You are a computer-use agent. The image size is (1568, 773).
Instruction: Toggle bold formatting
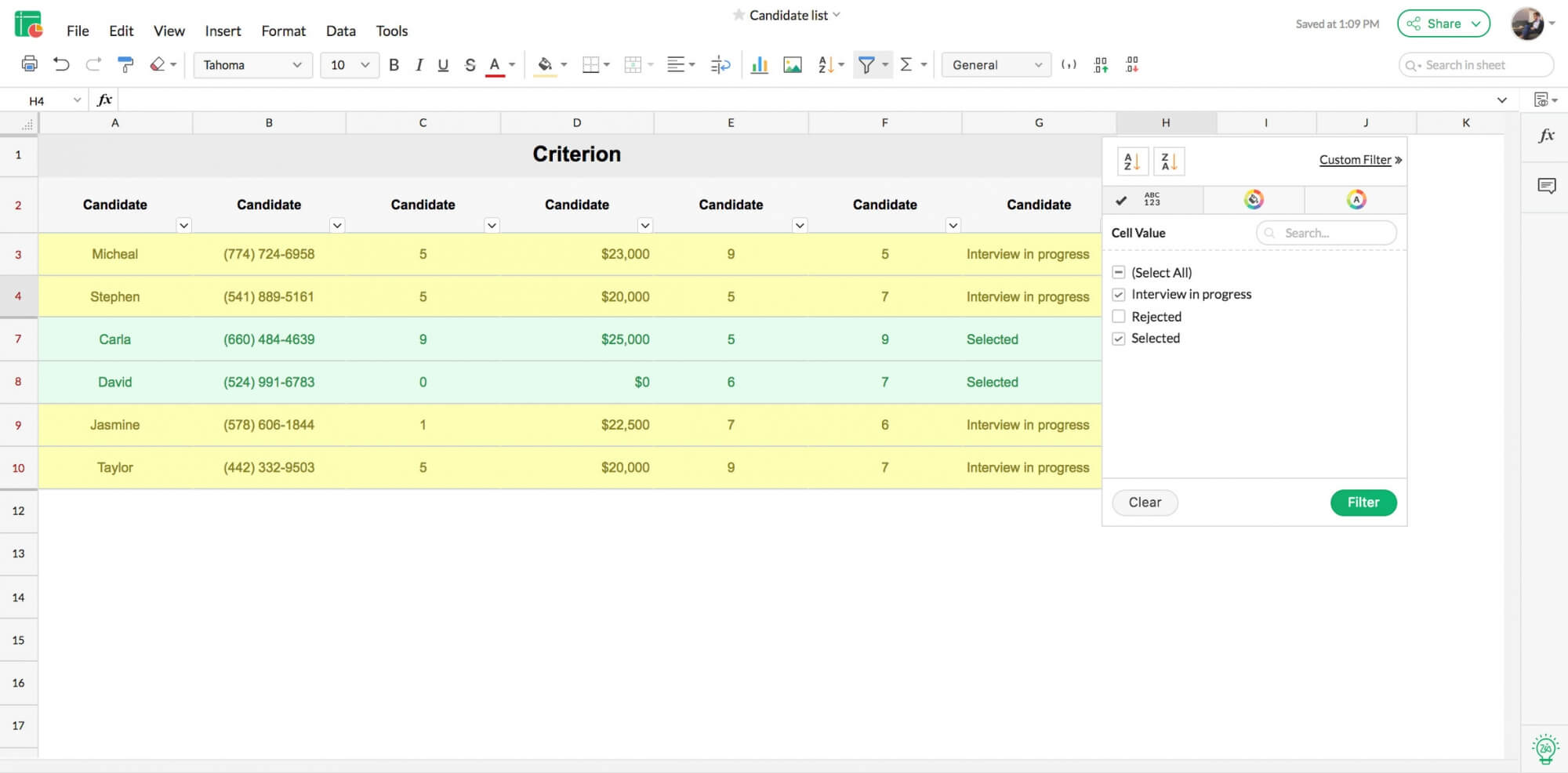pos(394,65)
